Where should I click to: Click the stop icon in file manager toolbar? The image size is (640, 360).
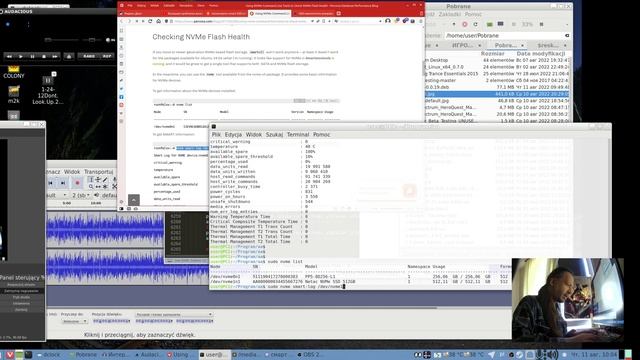click(x=464, y=24)
